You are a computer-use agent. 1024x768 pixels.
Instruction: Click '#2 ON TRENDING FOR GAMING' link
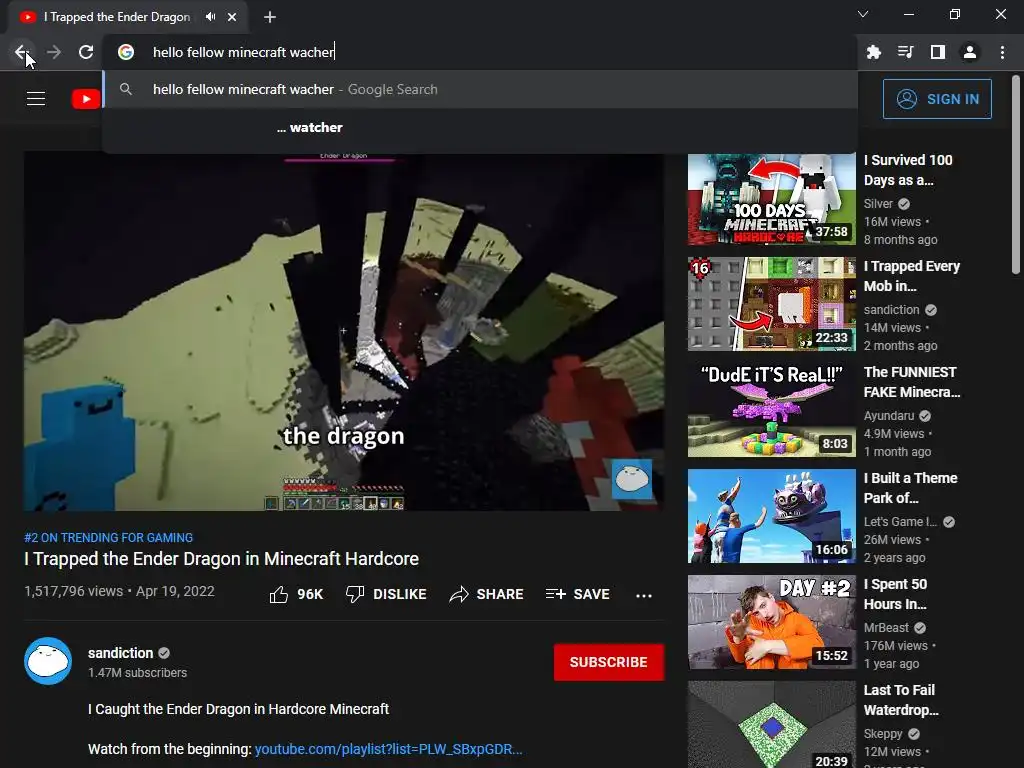click(108, 537)
